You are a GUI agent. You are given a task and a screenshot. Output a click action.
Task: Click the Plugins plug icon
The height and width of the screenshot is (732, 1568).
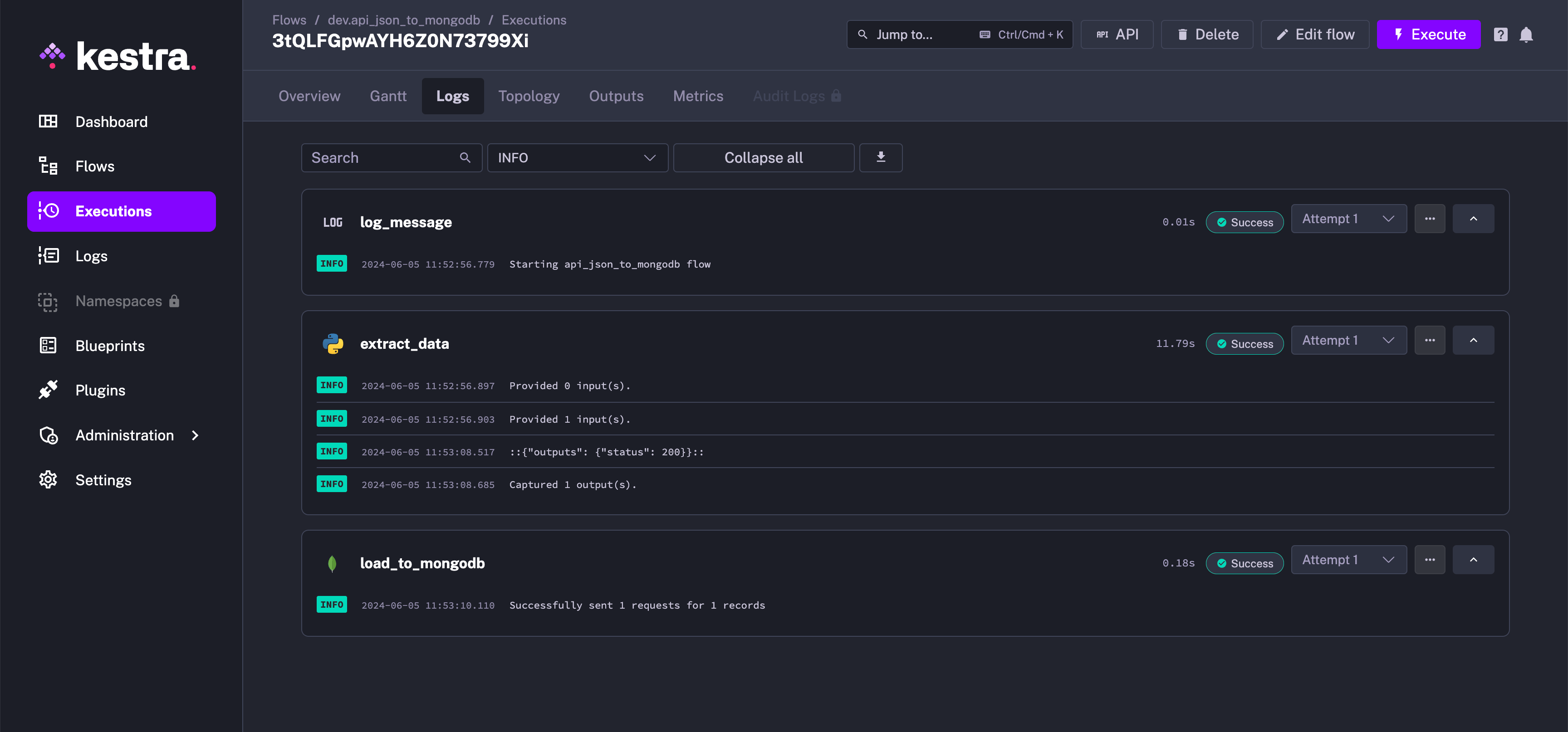[x=48, y=390]
